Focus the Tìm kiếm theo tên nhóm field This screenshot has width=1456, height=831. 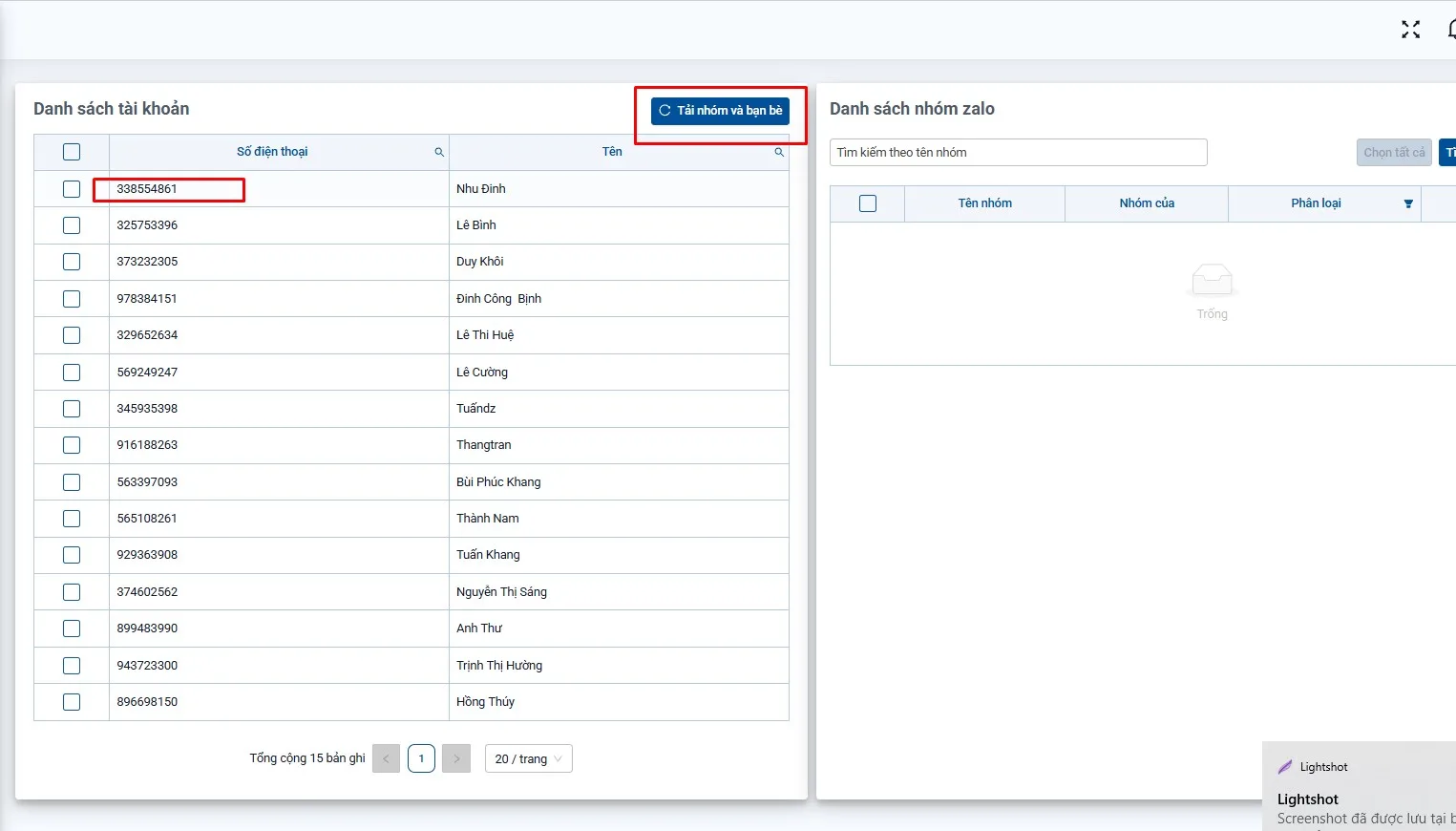[x=1018, y=153]
